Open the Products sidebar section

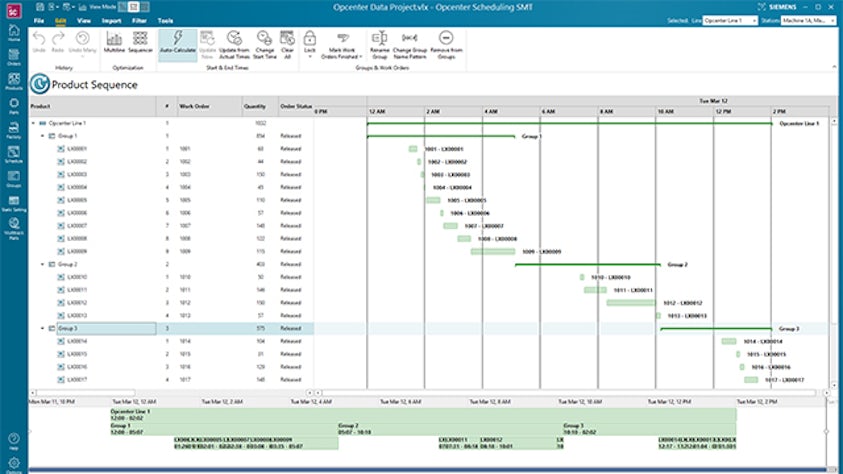pyautogui.click(x=14, y=81)
